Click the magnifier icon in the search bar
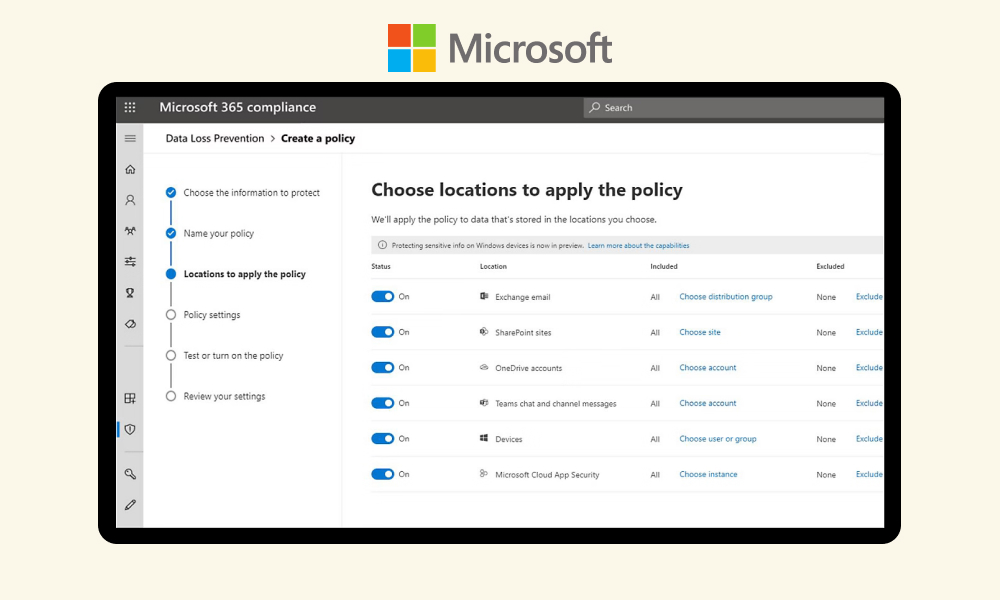 (x=594, y=107)
